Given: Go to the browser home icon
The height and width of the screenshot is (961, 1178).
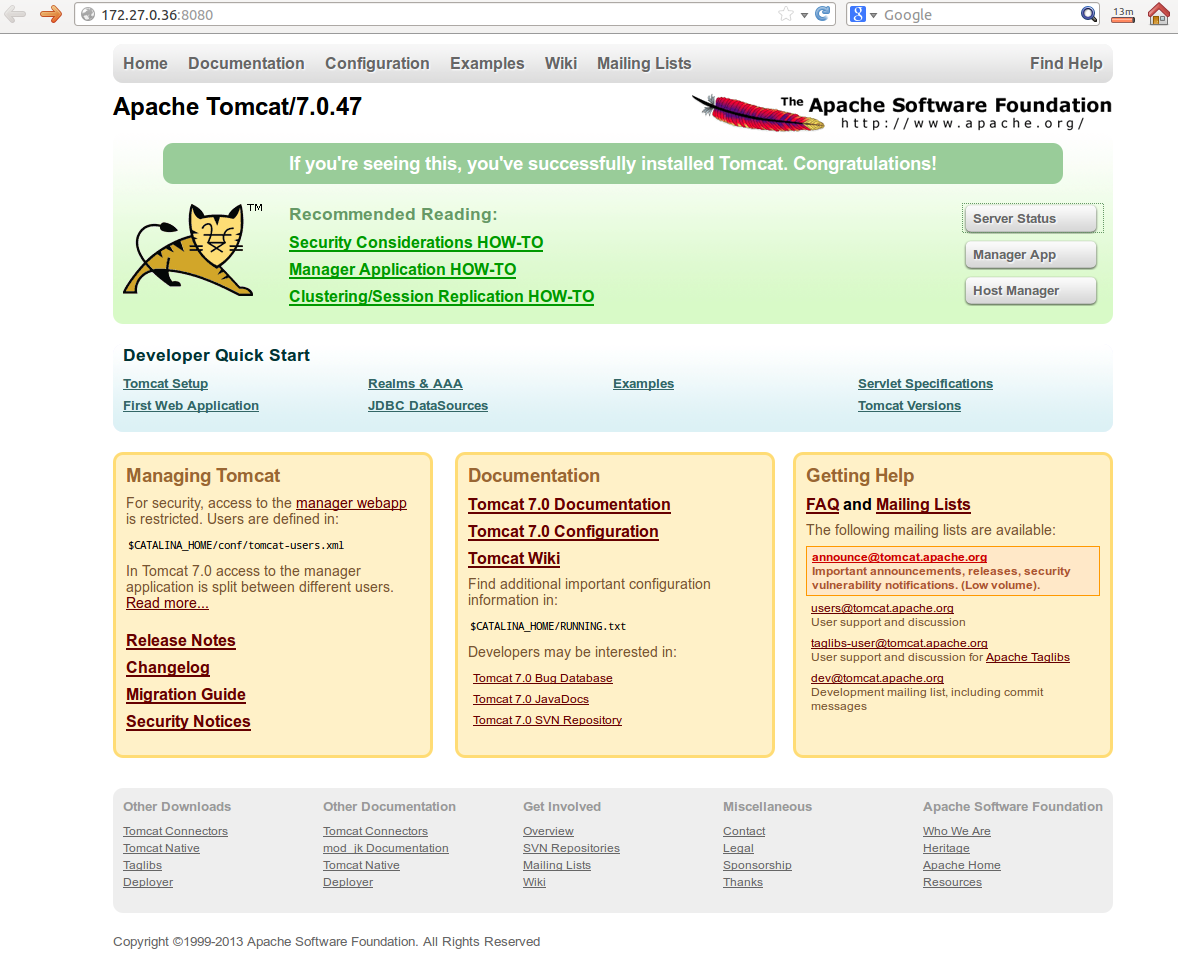Looking at the screenshot, I should (x=1159, y=14).
